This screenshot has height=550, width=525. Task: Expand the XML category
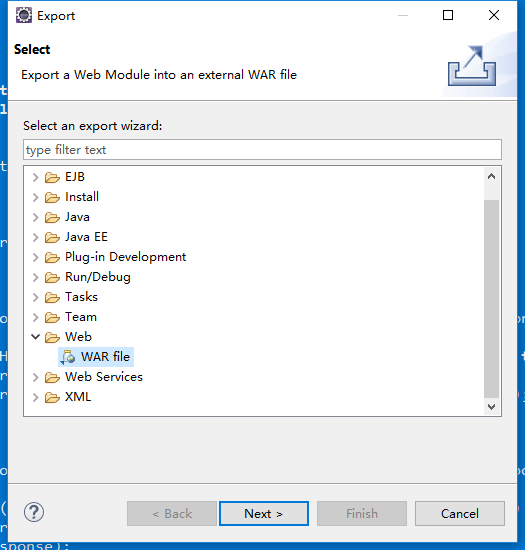pyautogui.click(x=35, y=397)
